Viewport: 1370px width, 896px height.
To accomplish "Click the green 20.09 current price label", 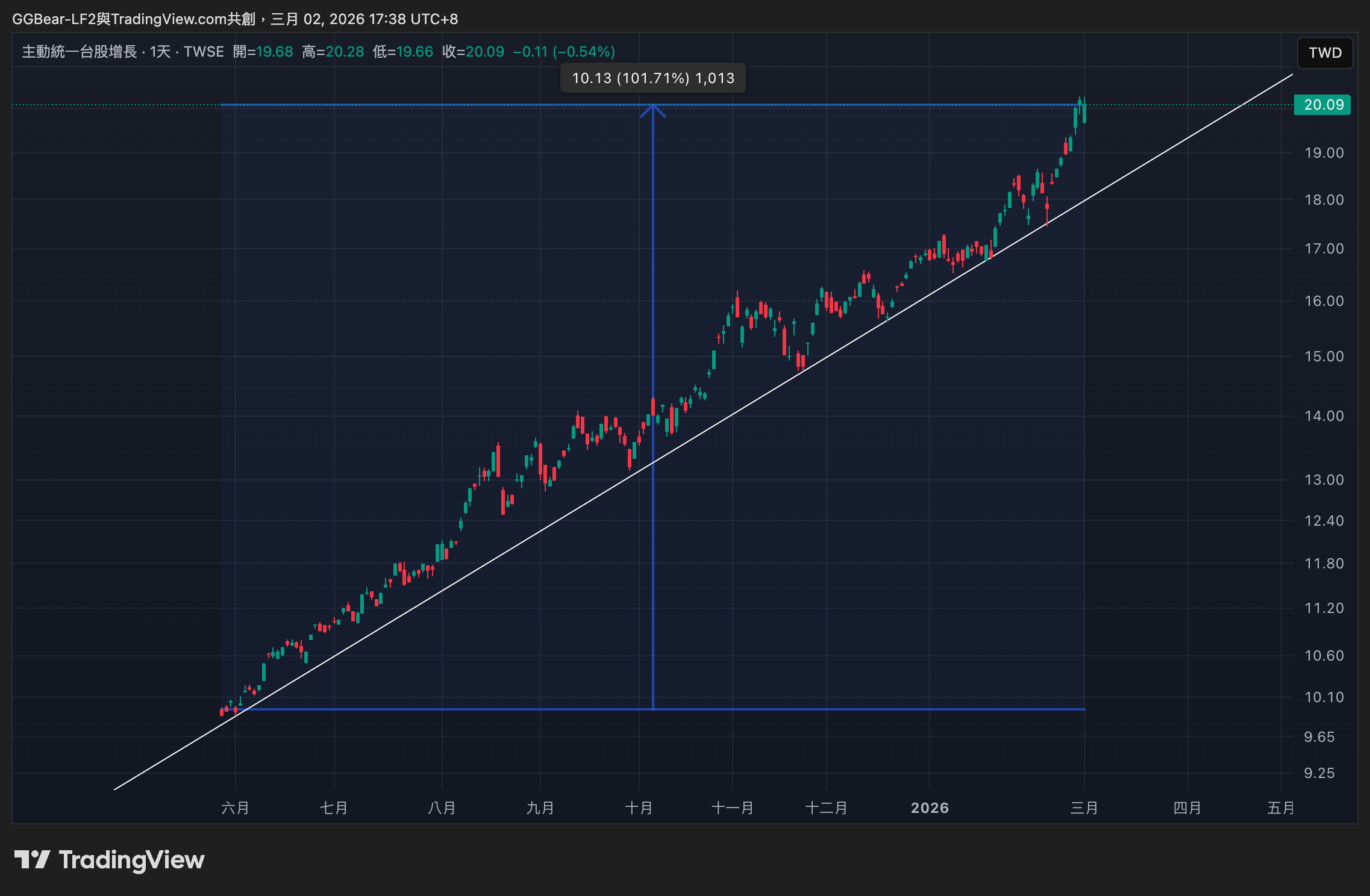I will click(1322, 105).
